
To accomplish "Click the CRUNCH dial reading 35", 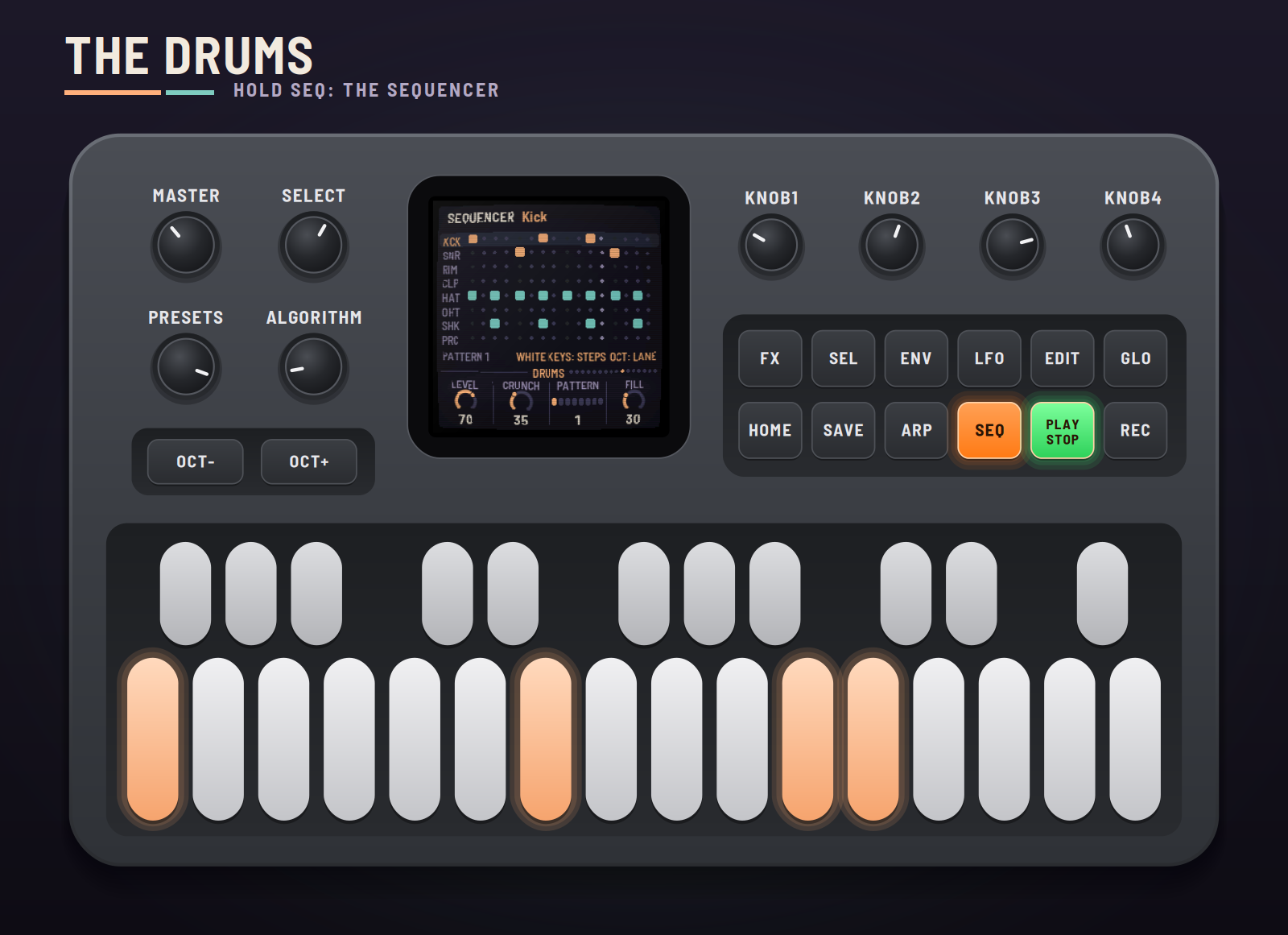I will tap(521, 401).
